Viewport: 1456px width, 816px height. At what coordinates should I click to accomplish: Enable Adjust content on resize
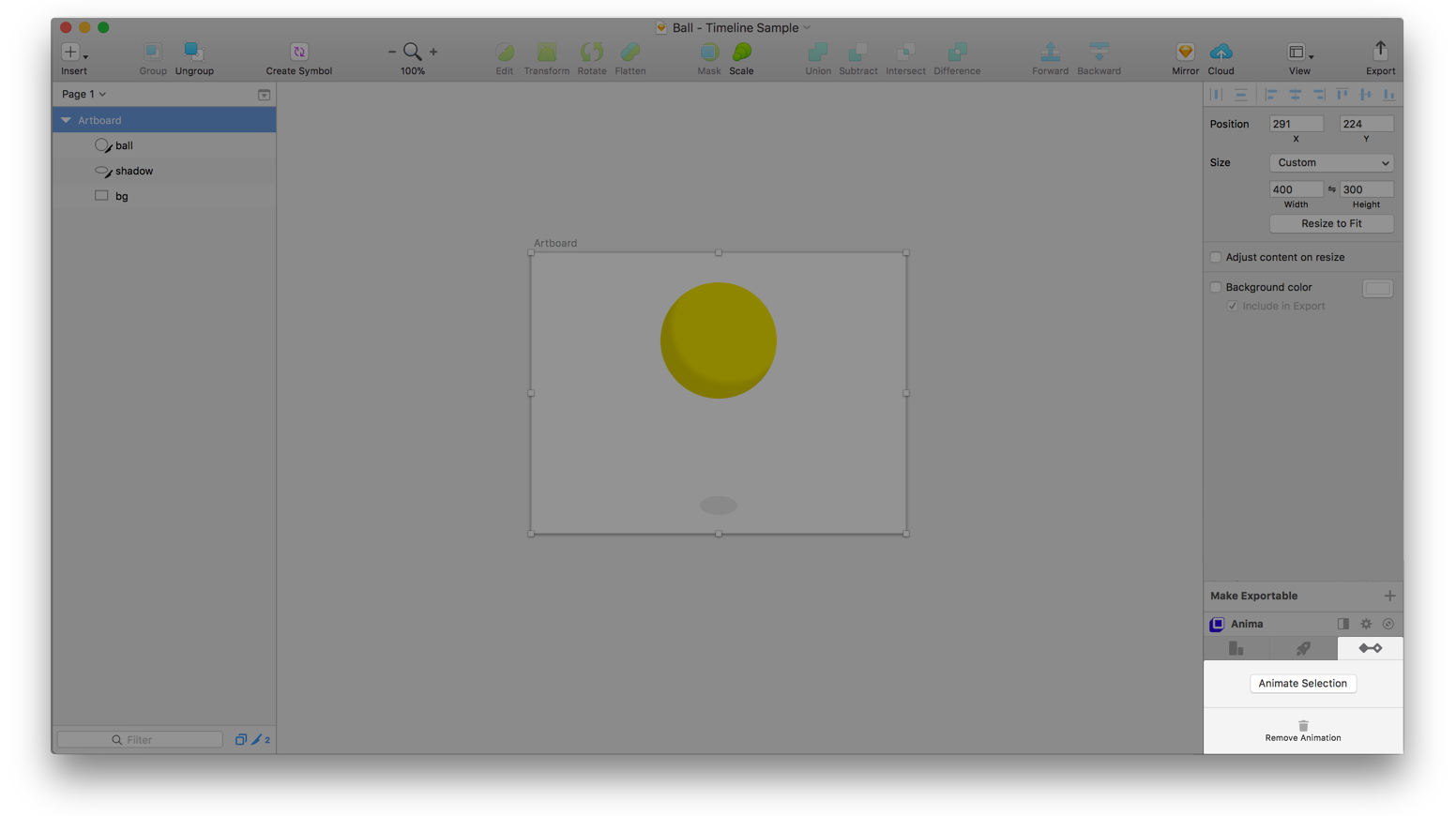[x=1216, y=256]
